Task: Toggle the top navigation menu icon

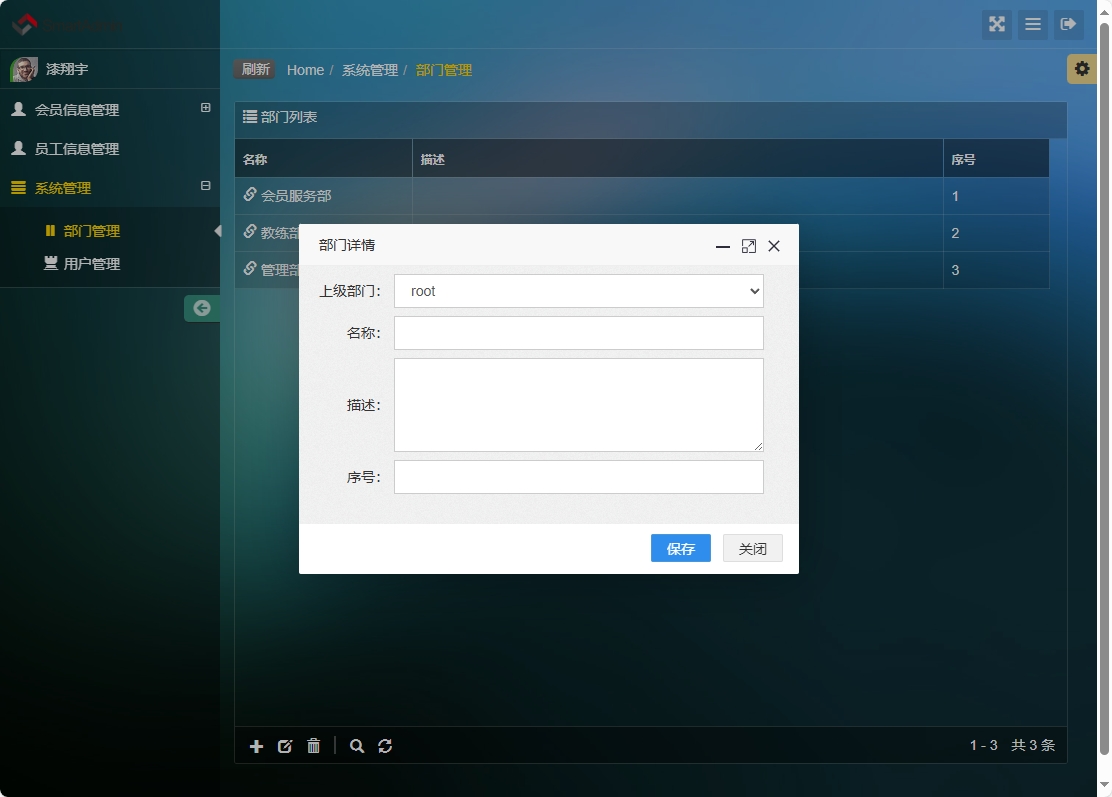Action: 1032,25
